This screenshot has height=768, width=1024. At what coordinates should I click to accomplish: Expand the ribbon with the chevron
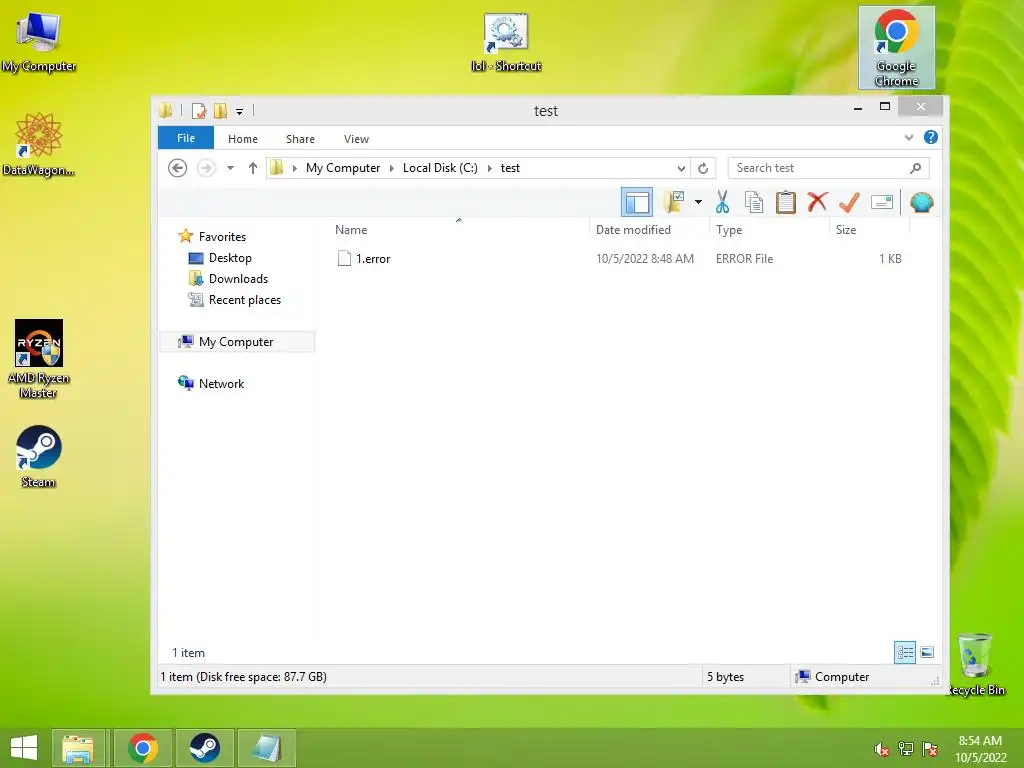pyautogui.click(x=908, y=138)
